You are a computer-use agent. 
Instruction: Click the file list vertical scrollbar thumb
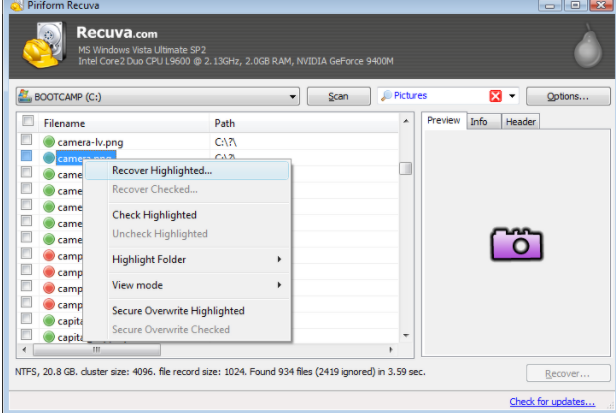pos(405,168)
